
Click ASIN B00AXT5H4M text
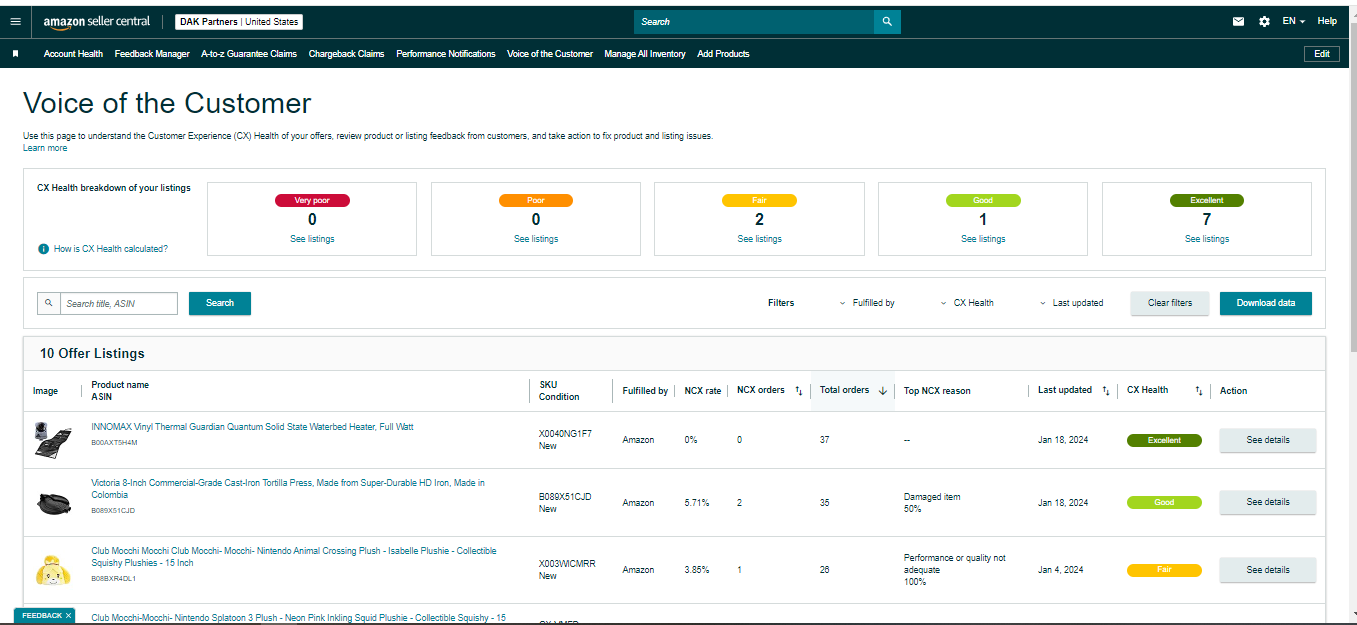point(114,442)
